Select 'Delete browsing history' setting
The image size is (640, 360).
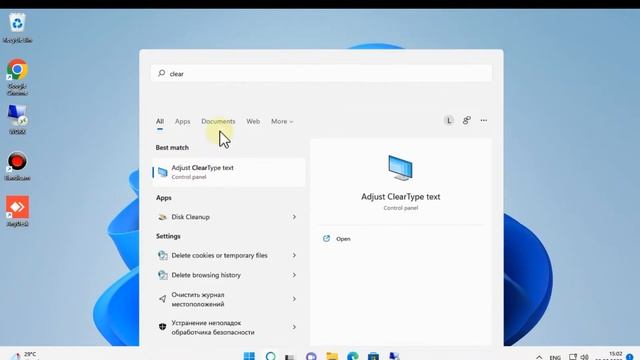(229, 275)
